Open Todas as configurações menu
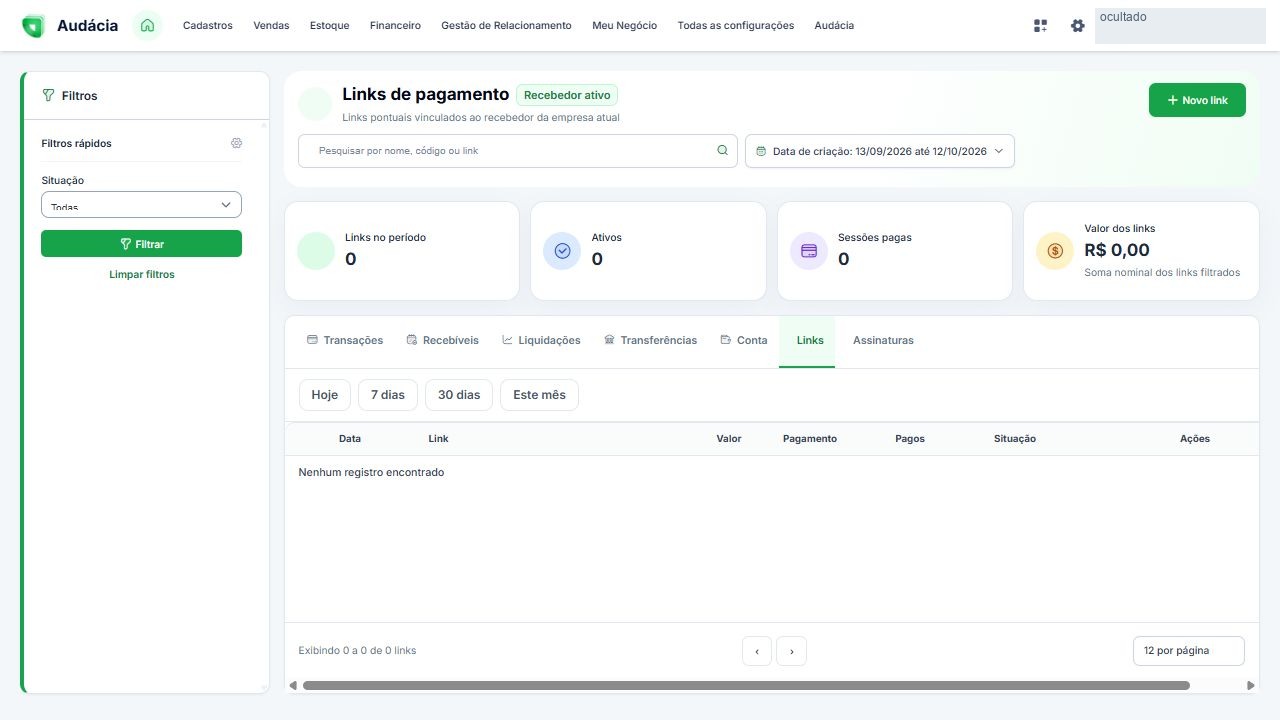The image size is (1280, 720). (736, 26)
